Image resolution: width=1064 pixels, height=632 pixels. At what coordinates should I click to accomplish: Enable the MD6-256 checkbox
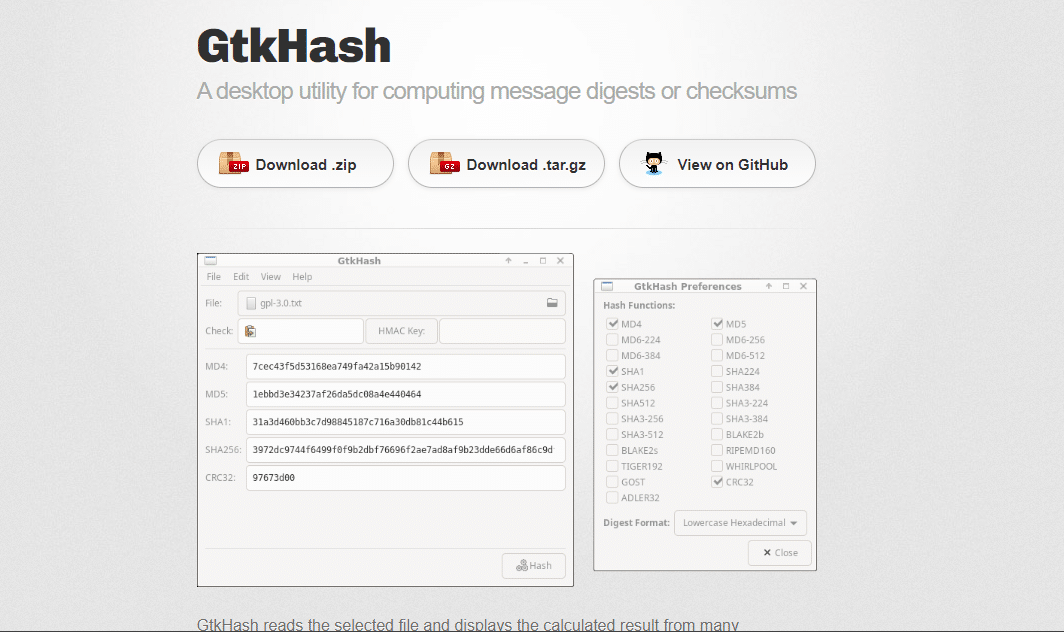tap(717, 339)
